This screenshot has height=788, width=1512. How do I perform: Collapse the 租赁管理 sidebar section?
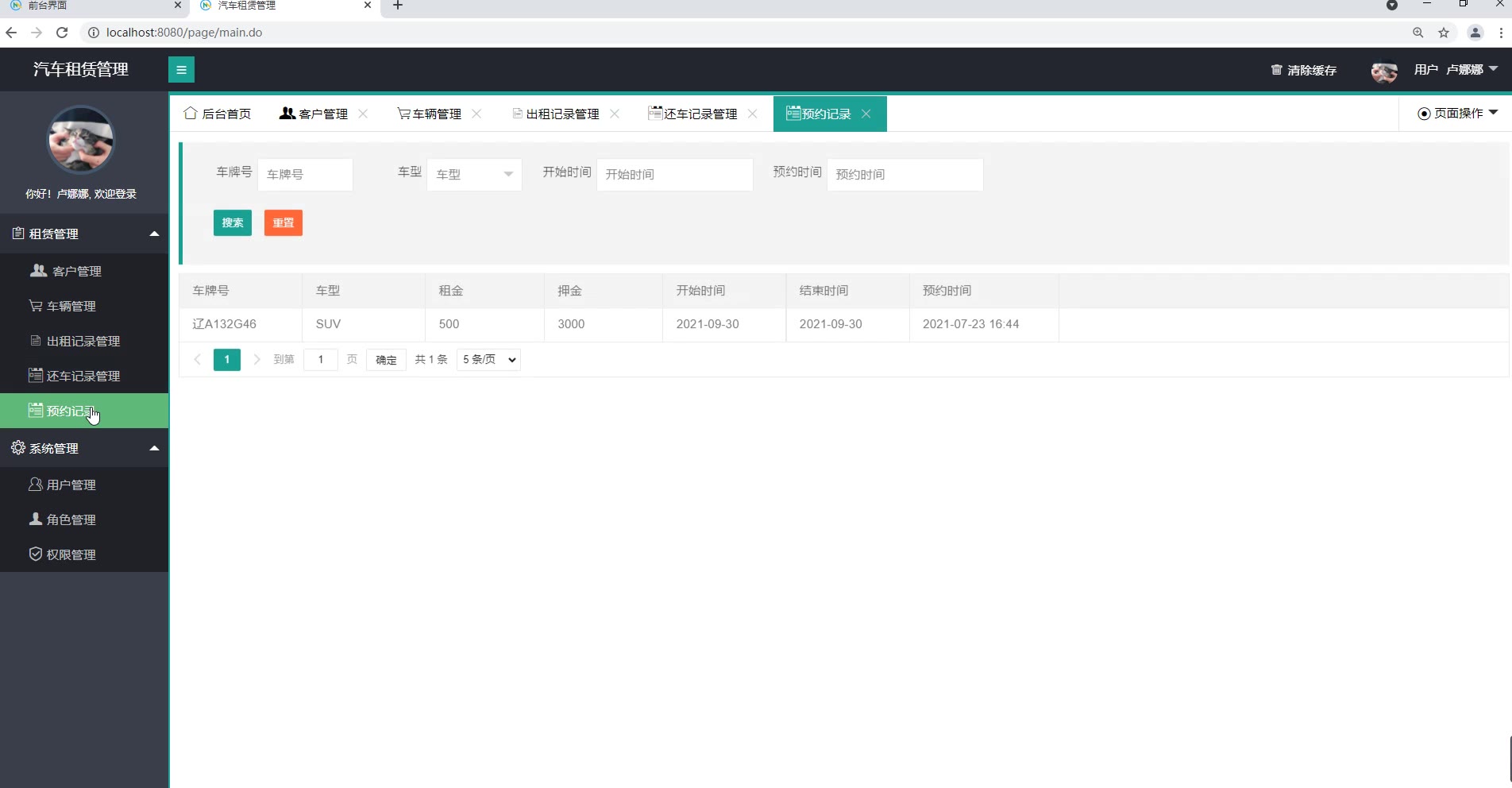(x=84, y=234)
